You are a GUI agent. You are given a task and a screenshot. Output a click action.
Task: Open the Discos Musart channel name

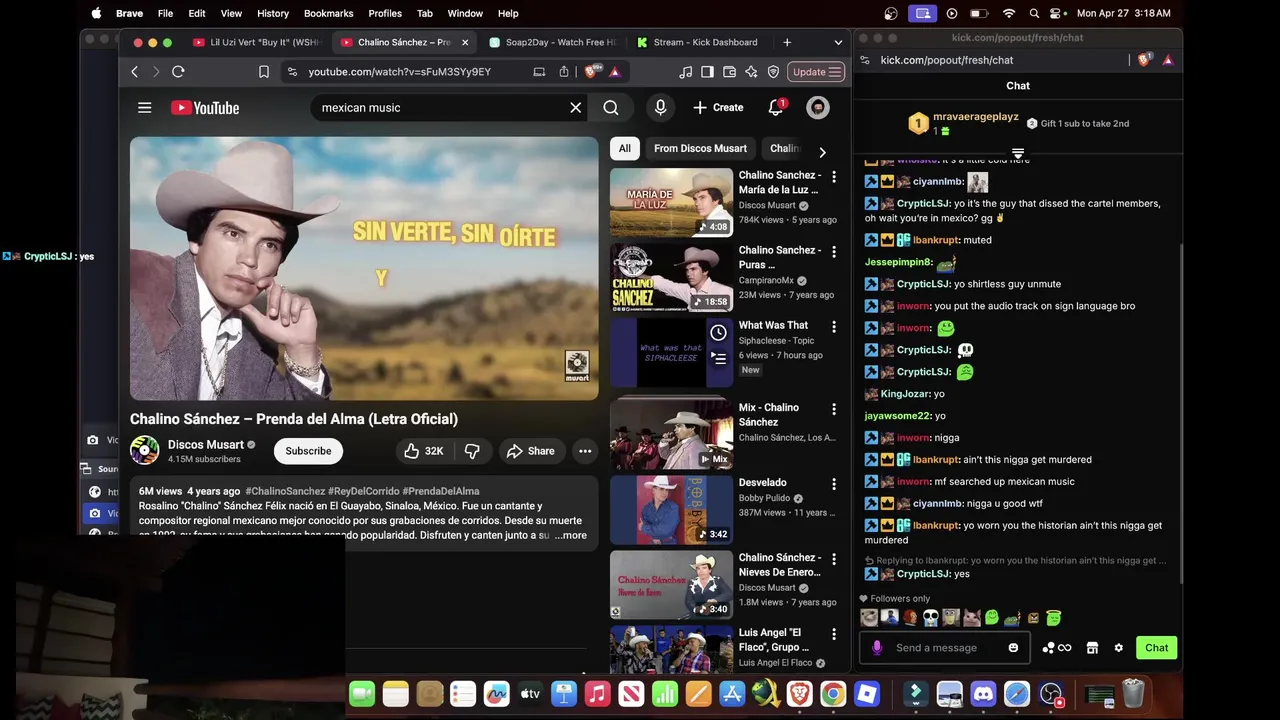click(206, 445)
